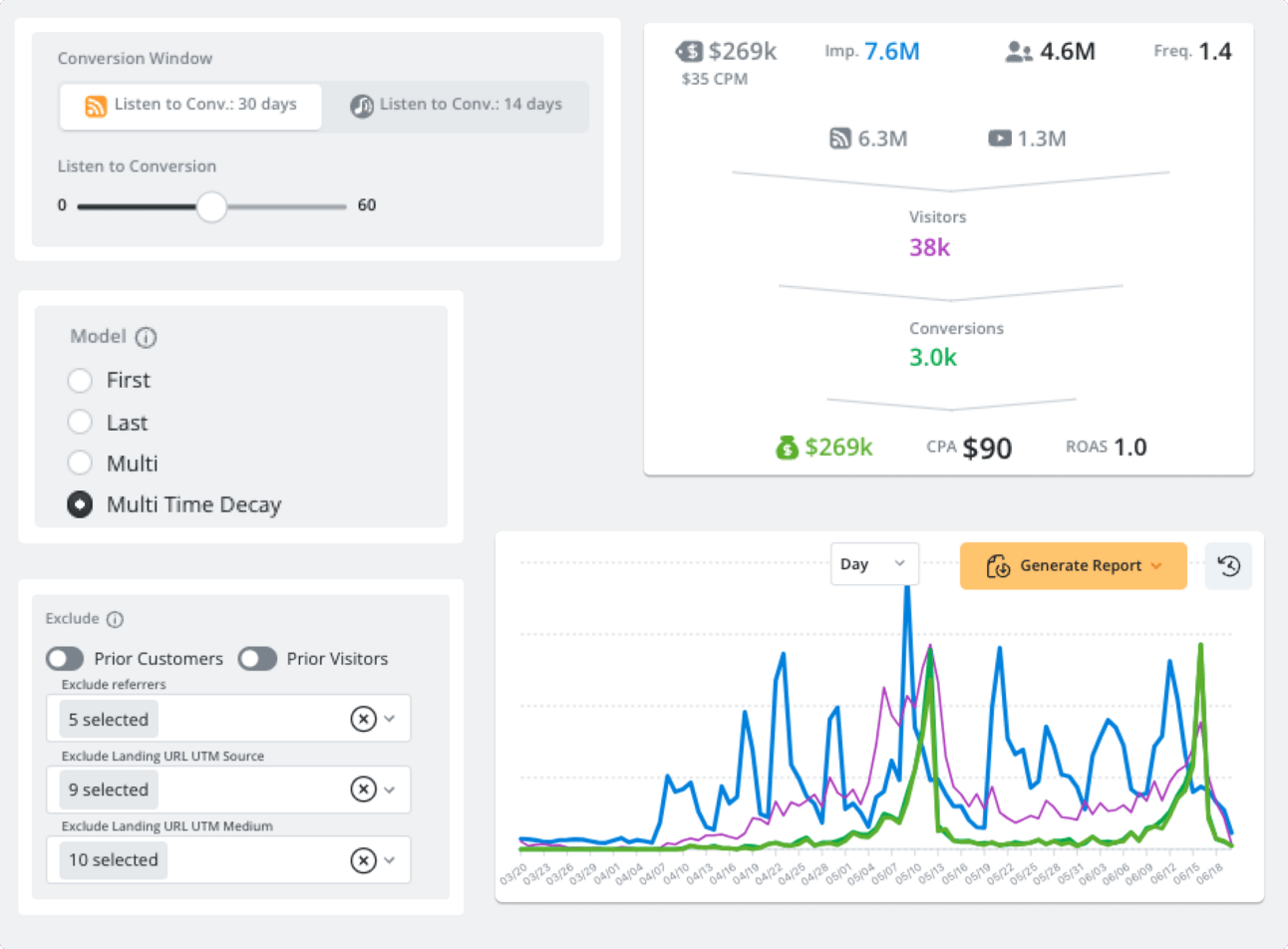Switch to Listen to Conv.: 14 days tab
Viewport: 1288px width, 949px height.
coord(456,106)
